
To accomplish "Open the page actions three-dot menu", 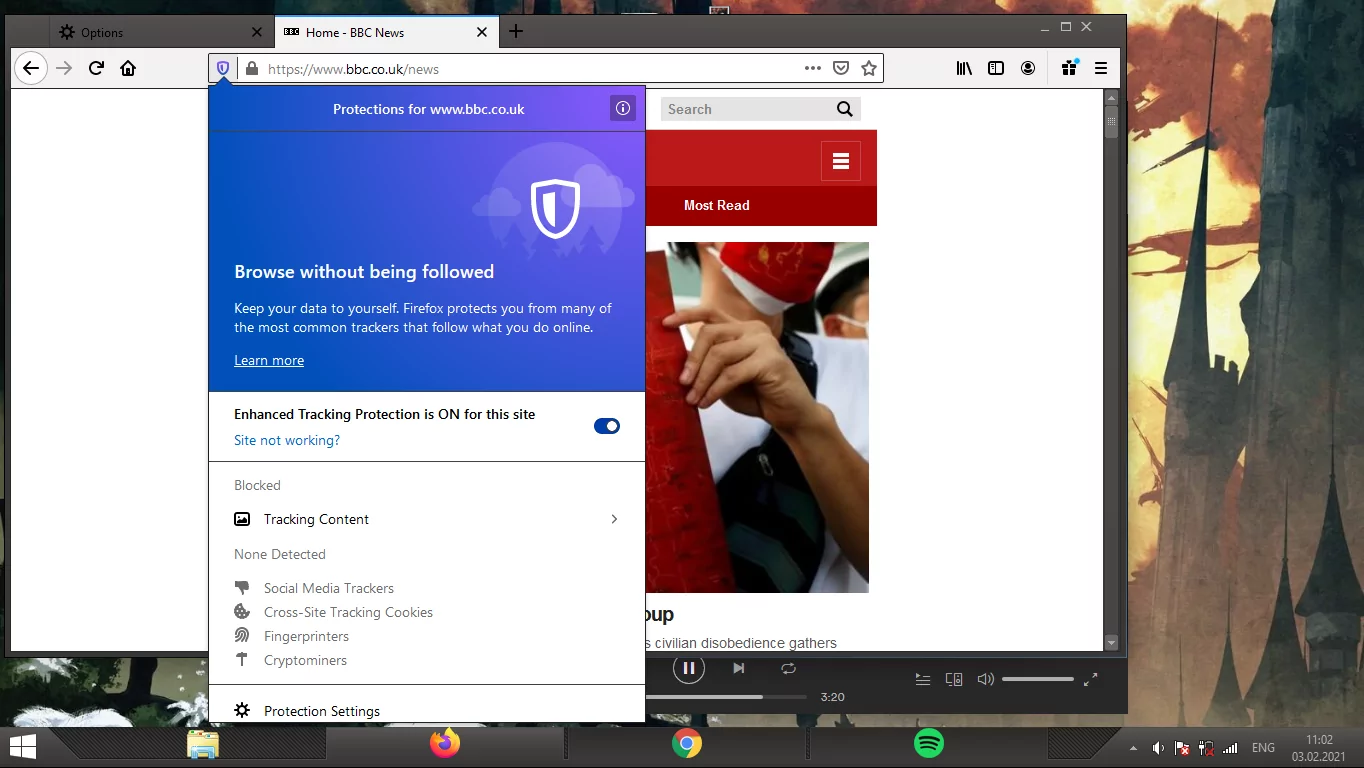I will click(x=813, y=68).
